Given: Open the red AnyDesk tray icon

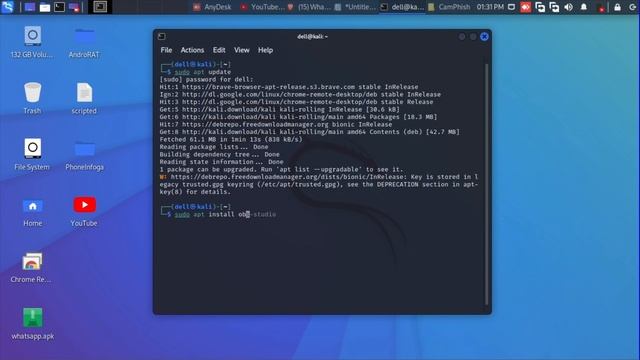Looking at the screenshot, I should (526, 7).
